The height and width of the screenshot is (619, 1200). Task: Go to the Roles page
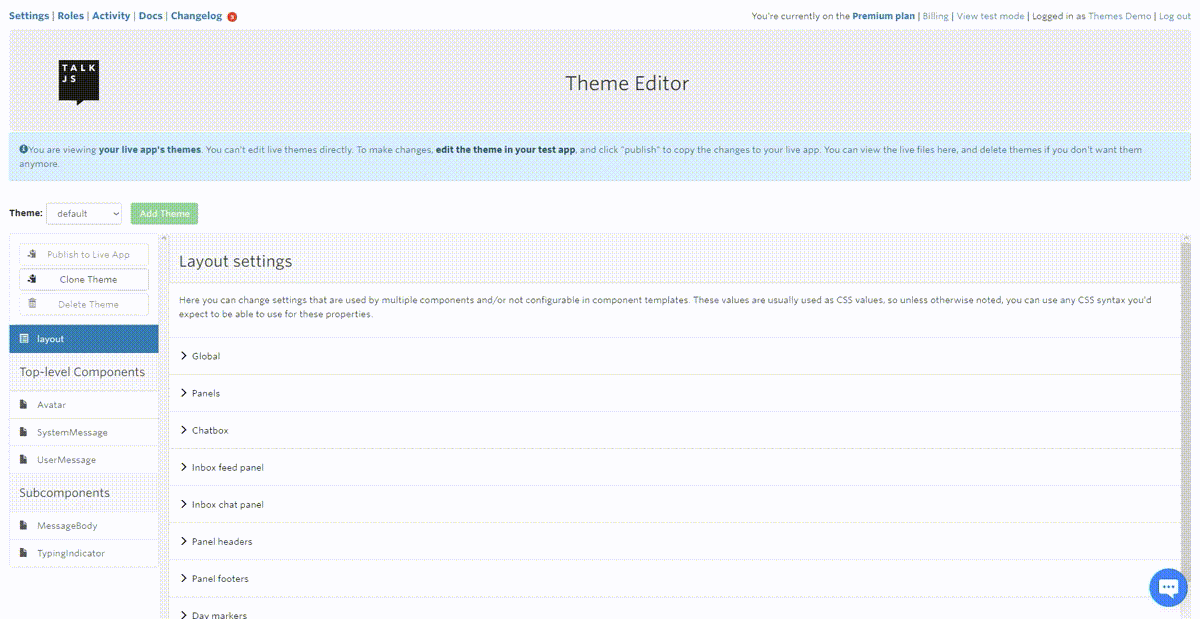(70, 16)
